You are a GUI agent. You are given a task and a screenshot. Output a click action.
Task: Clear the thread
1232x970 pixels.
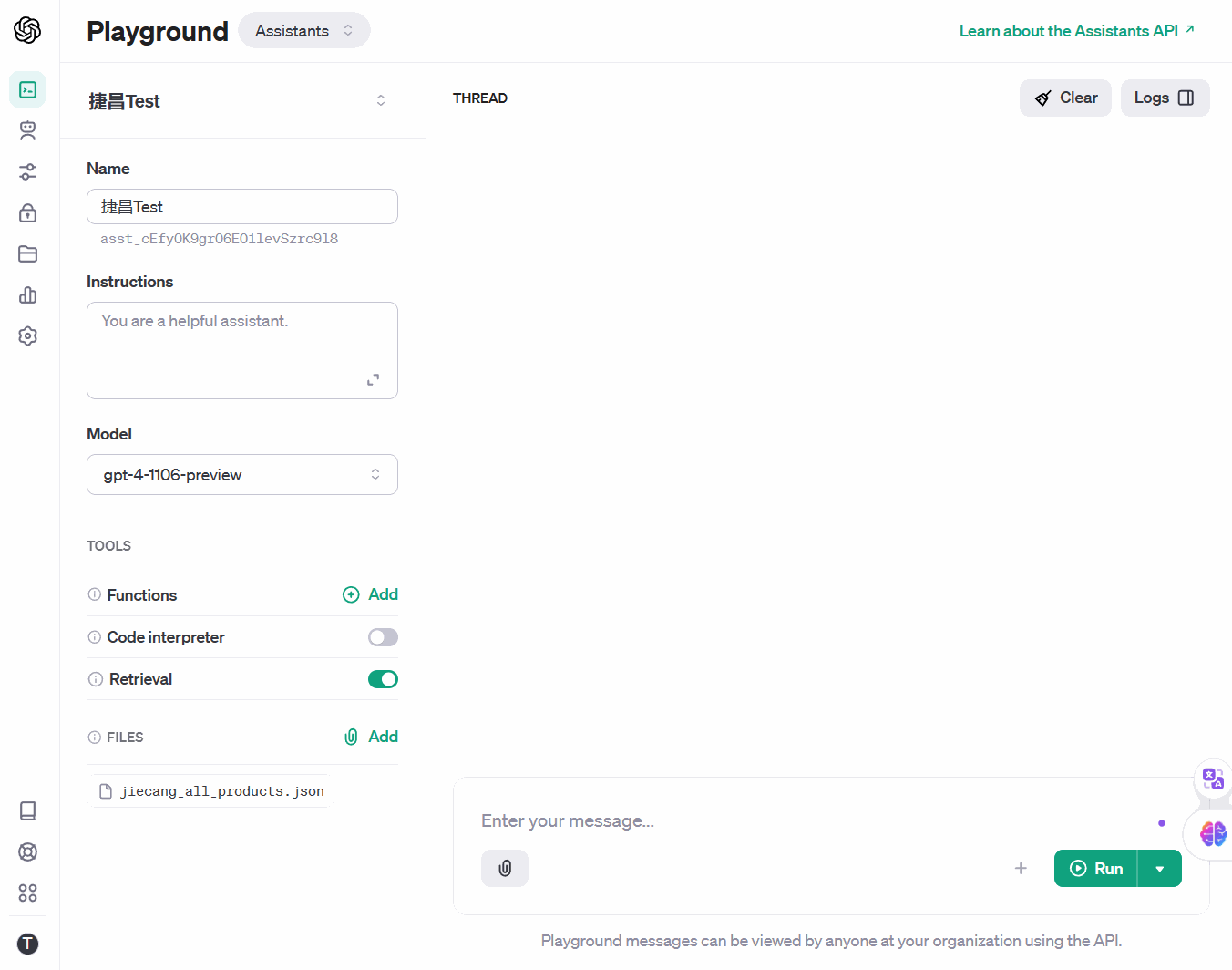point(1065,98)
